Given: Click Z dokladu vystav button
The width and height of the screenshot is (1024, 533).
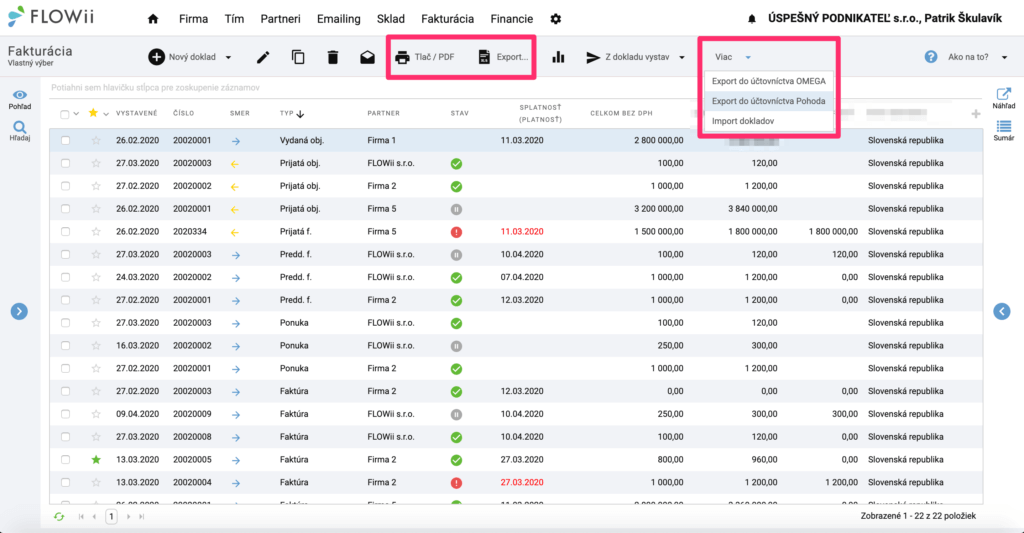Looking at the screenshot, I should coord(628,57).
